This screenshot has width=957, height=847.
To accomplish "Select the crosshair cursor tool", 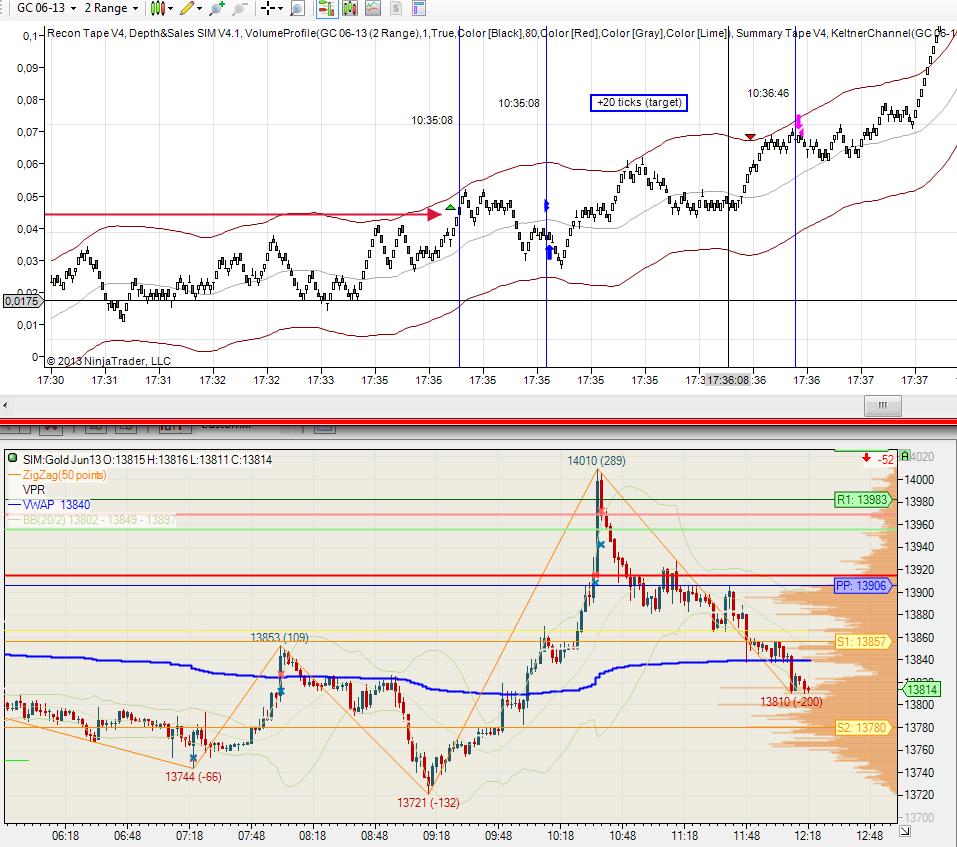I will [x=267, y=8].
